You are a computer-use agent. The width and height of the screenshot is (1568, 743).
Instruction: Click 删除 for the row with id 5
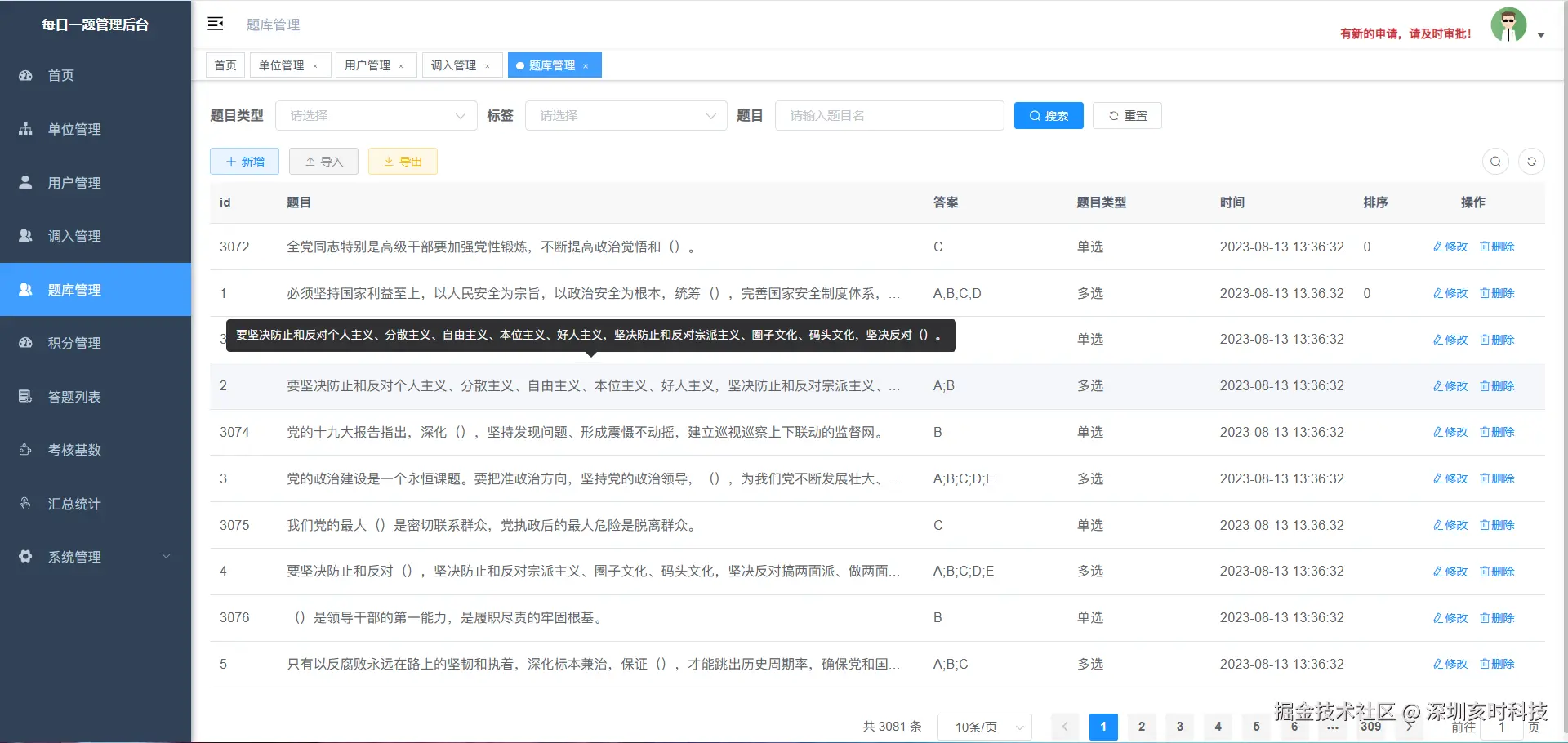coord(1497,664)
